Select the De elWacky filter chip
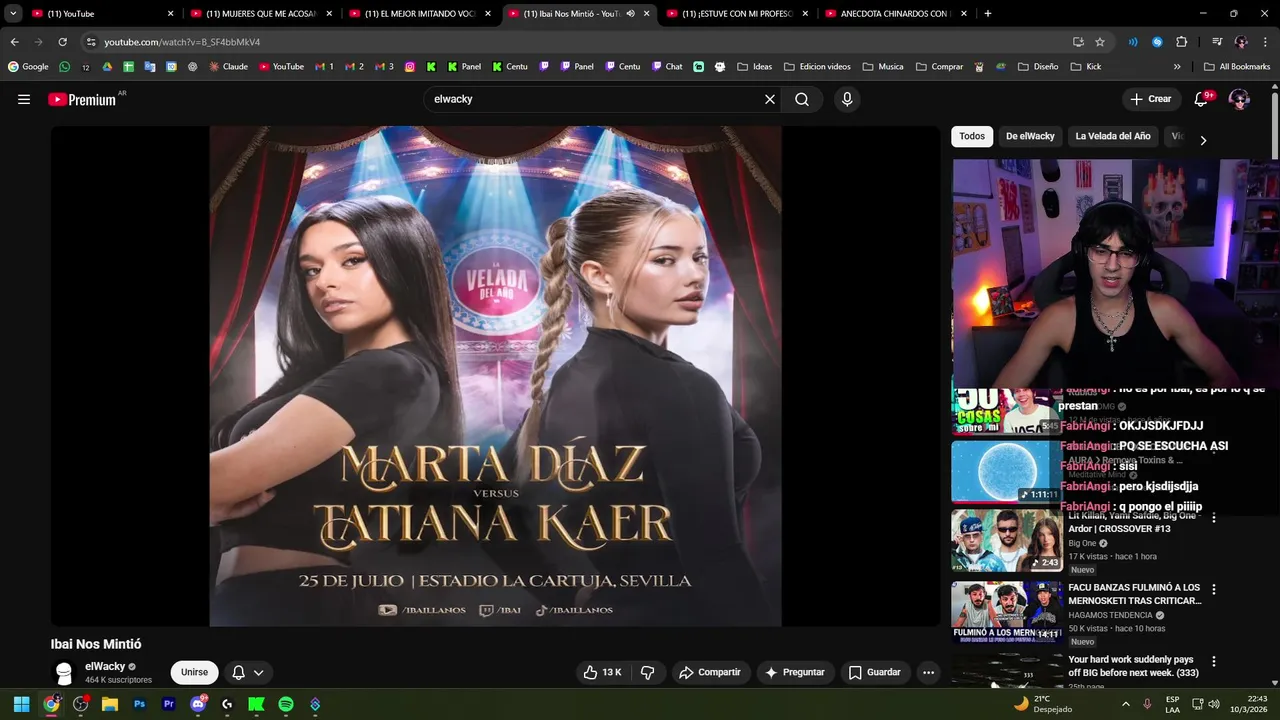1280x720 pixels. point(1030,136)
